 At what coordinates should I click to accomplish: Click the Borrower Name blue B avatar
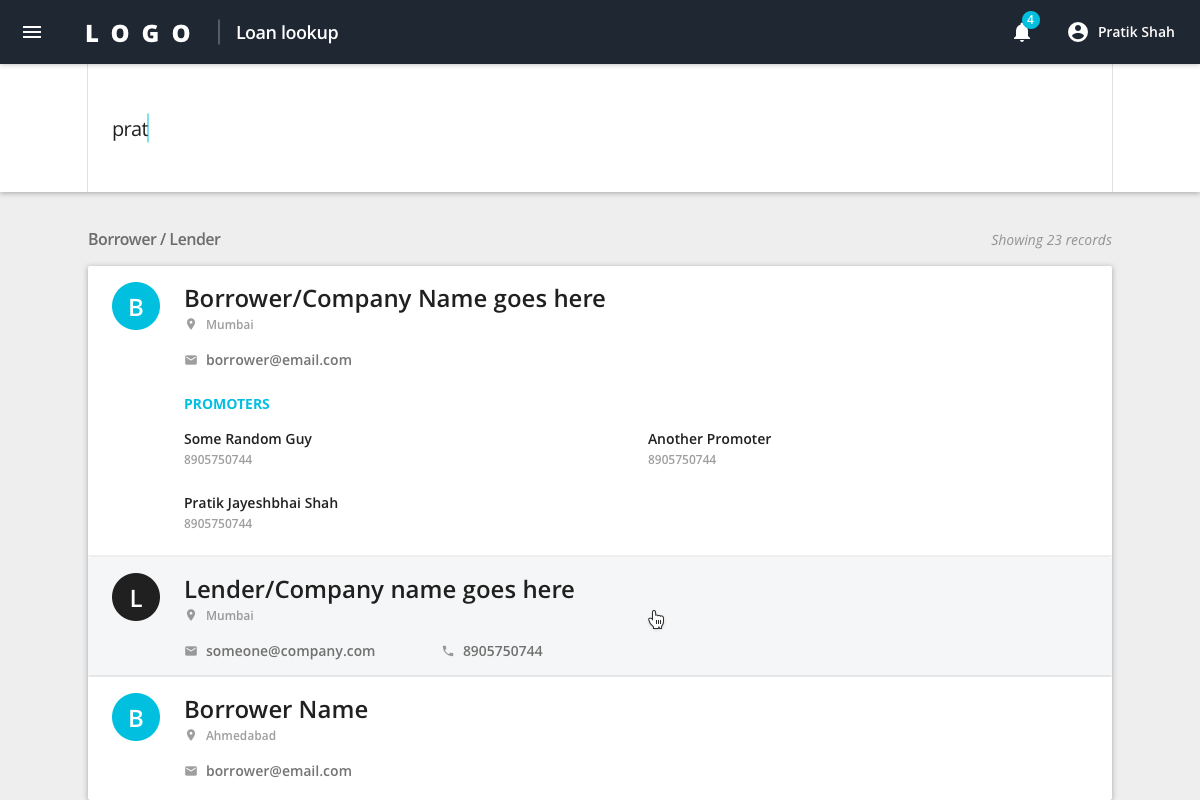coord(136,717)
